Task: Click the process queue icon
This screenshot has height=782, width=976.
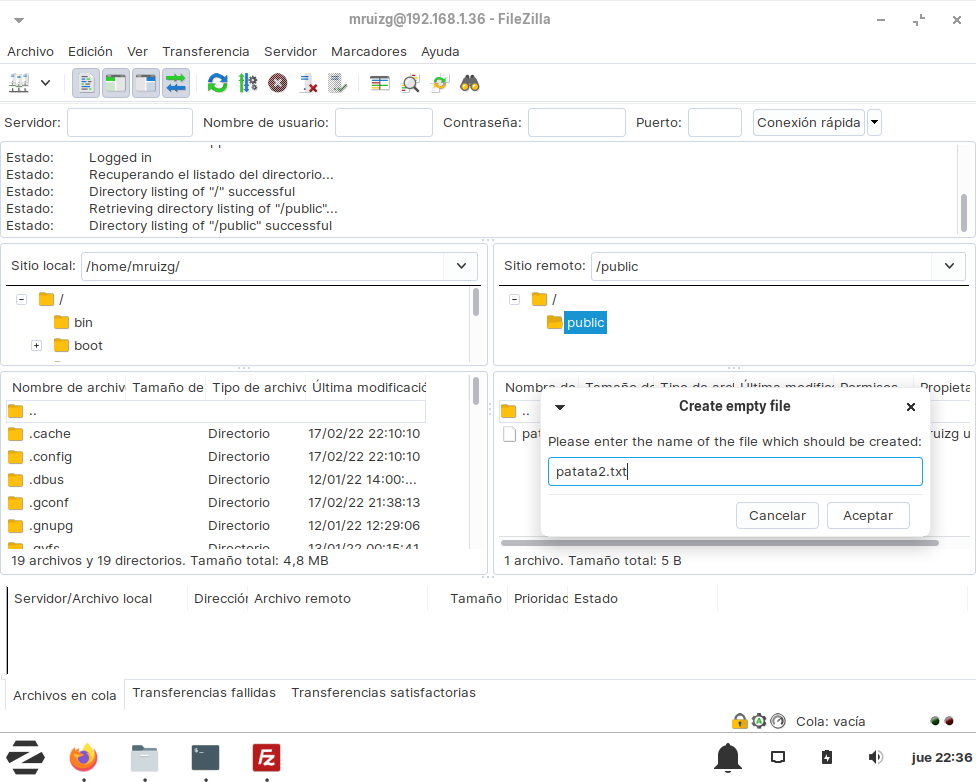Action: point(248,83)
